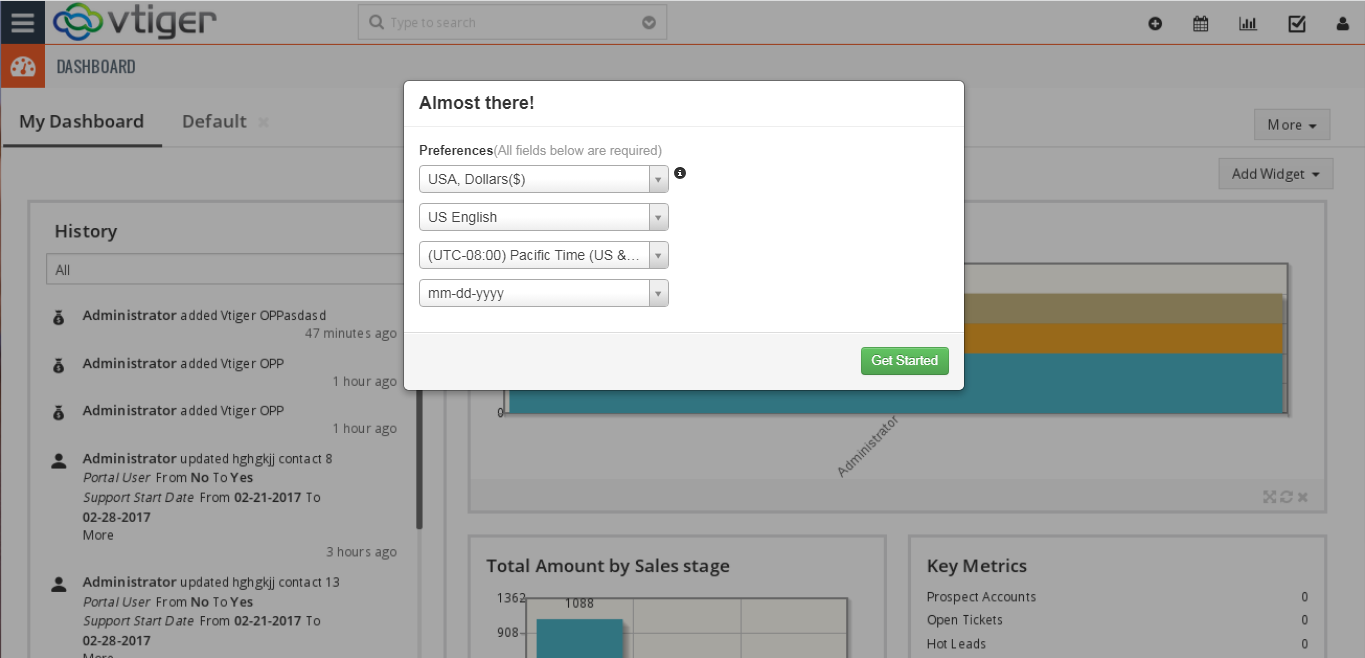Open the More dropdown
Screen dimensions: 1365x658
(x=1291, y=124)
